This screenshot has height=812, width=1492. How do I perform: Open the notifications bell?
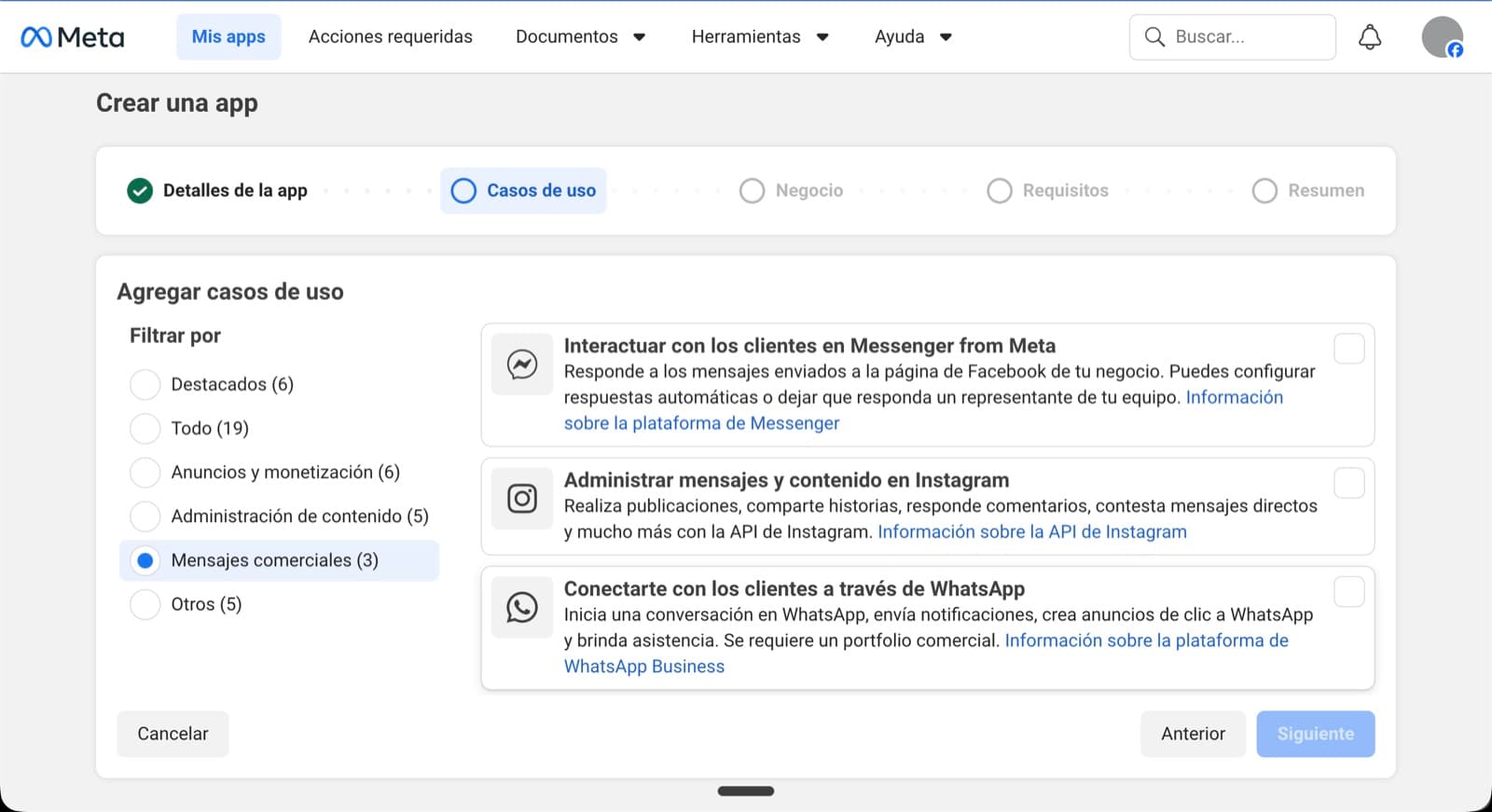click(x=1370, y=37)
